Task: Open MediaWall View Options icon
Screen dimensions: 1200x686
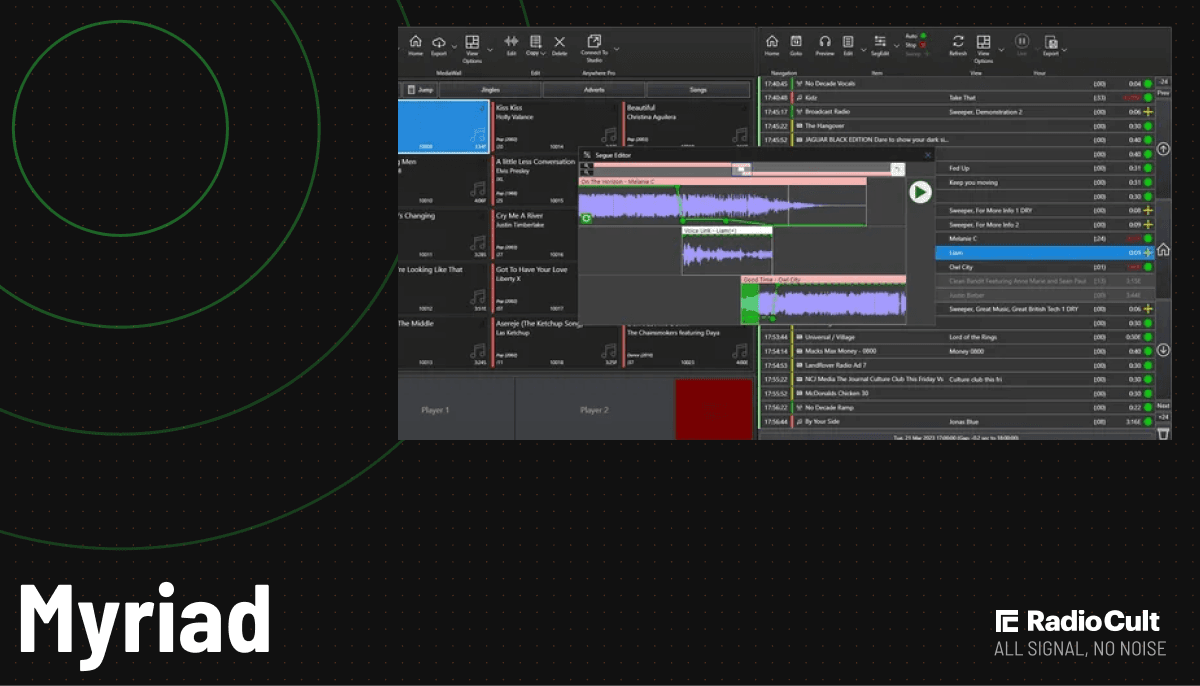Action: coord(472,42)
